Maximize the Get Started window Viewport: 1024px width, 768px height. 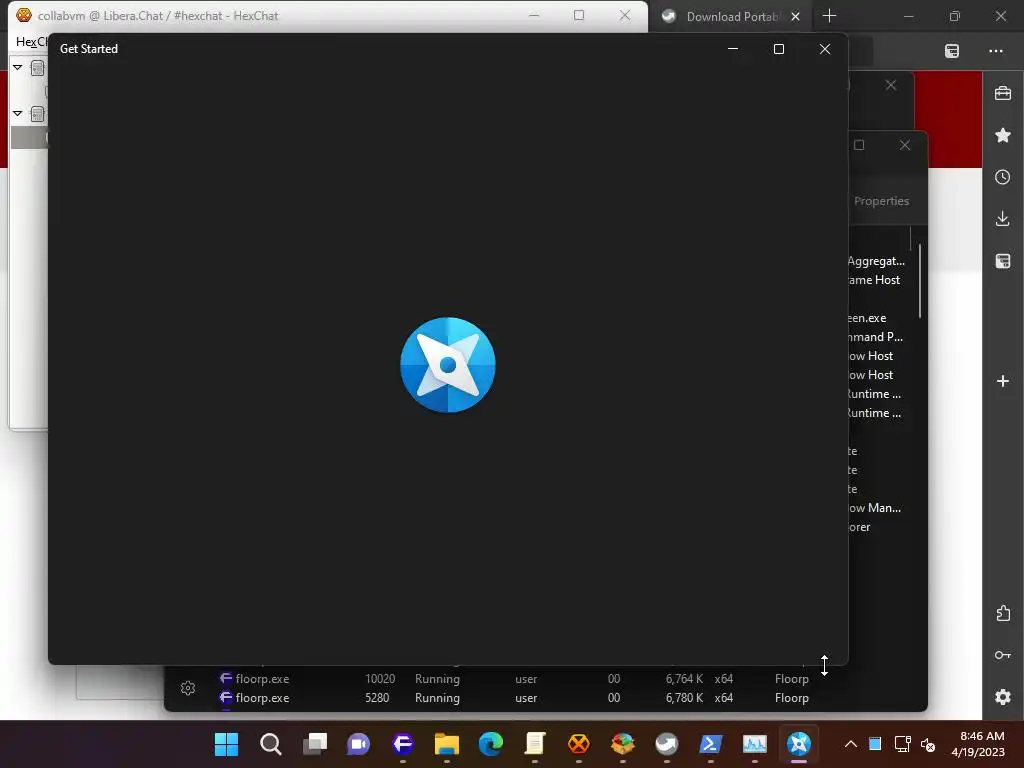[x=778, y=49]
